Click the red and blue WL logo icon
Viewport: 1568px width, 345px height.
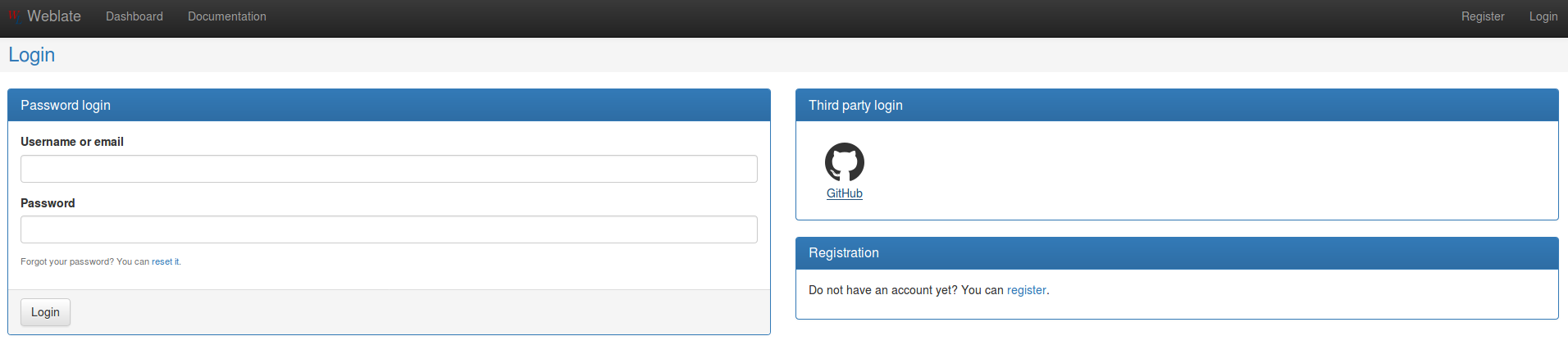click(x=15, y=16)
